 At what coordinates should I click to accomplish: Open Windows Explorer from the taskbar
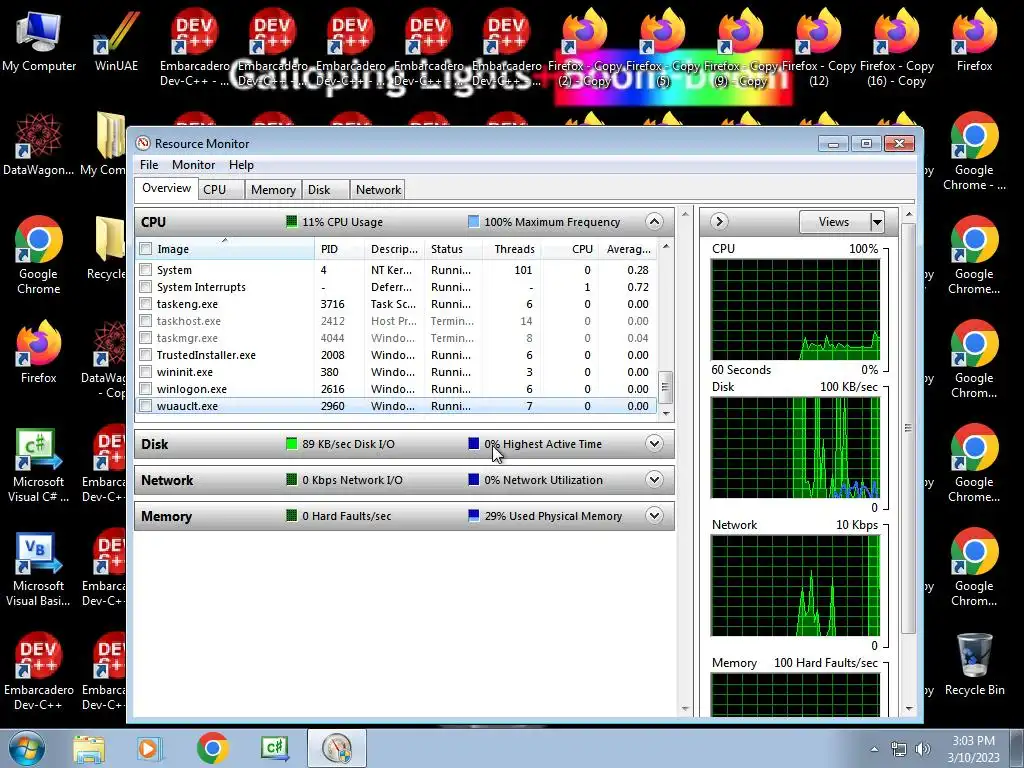89,748
